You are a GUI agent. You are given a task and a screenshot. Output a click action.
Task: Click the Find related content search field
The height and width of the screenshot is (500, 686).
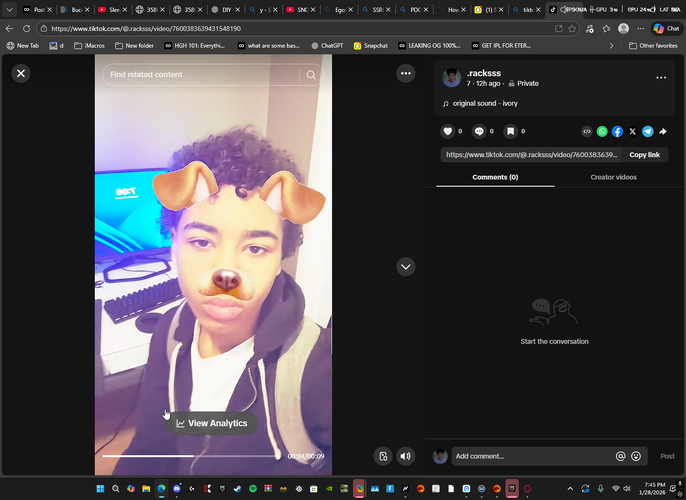(200, 75)
